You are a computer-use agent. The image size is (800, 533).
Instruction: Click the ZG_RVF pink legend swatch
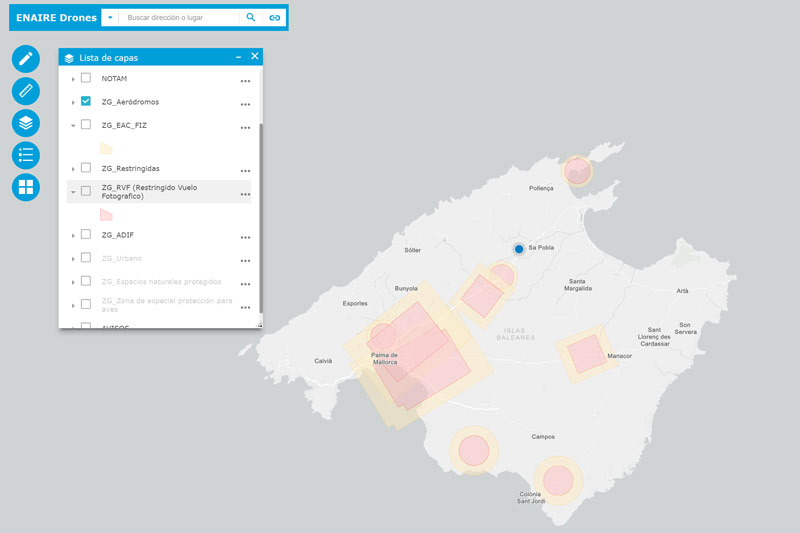coord(106,214)
